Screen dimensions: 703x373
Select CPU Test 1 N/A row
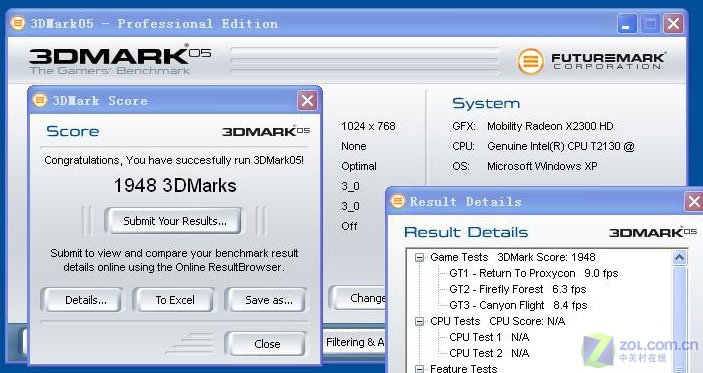pyautogui.click(x=489, y=337)
